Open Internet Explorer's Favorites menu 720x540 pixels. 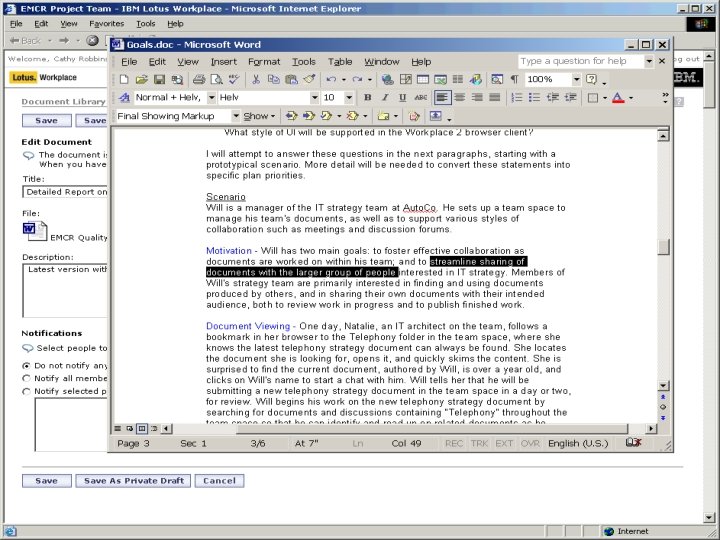107,23
